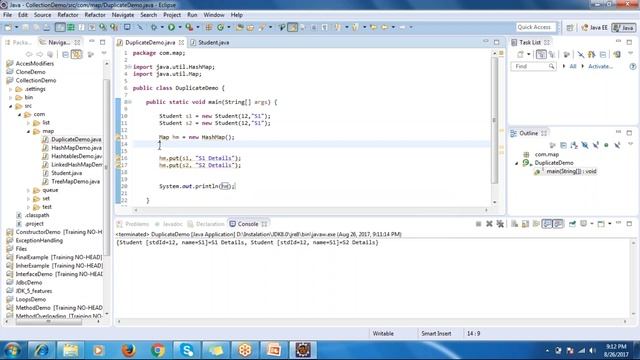Screen dimensions: 640x360
Task: Toggle Show Console on Standard Out change
Action: pyautogui.click(x=547, y=224)
